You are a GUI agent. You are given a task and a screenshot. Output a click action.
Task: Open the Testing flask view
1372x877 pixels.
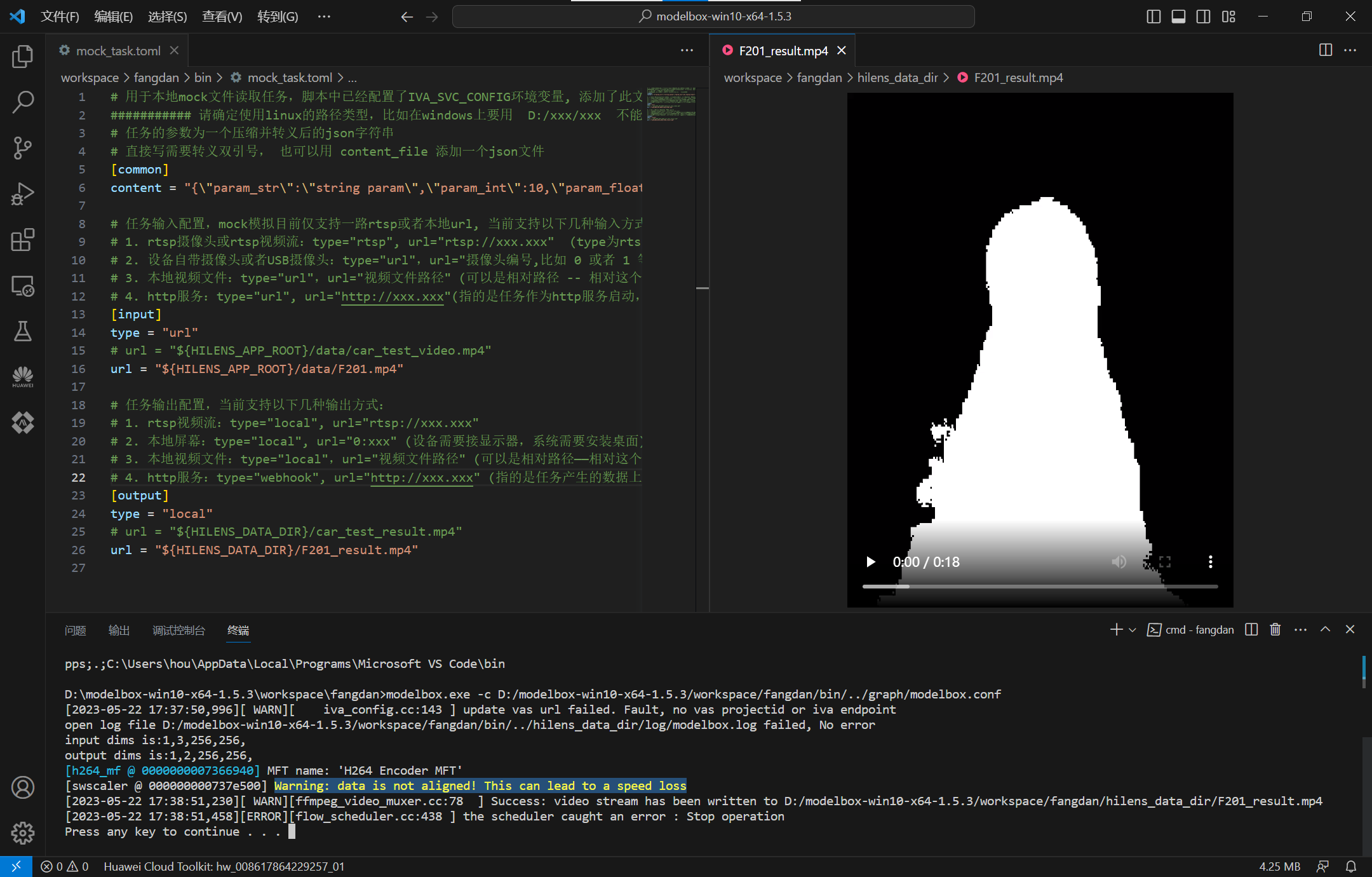coord(23,331)
